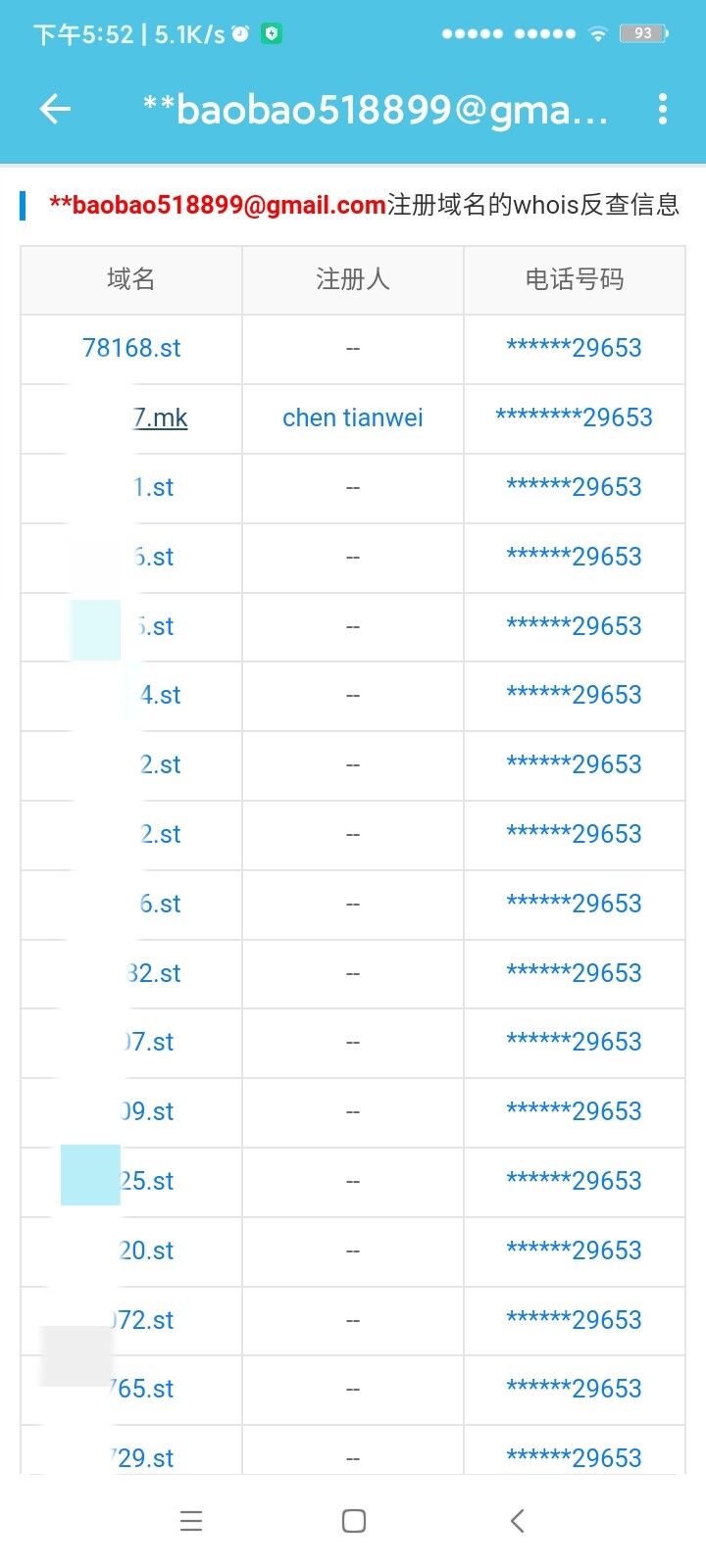The height and width of the screenshot is (1568, 706).
Task: Open the 78168.st domain link
Action: click(x=131, y=348)
